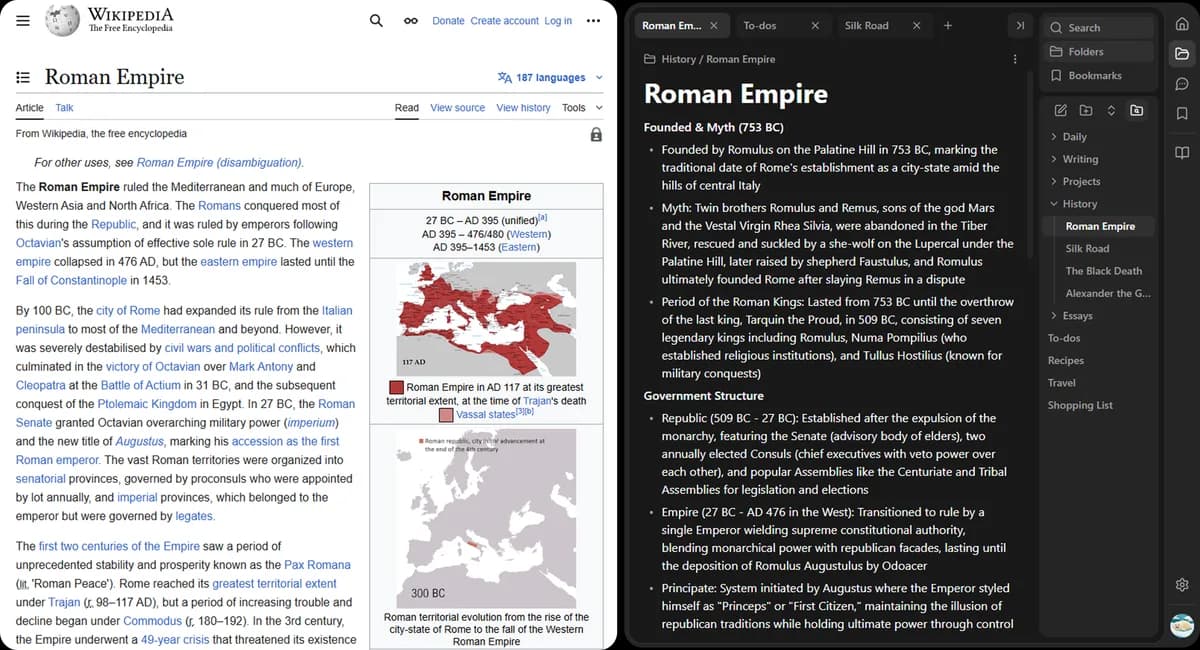Click the folder search icon in sidebar toolbar
This screenshot has width=1200, height=650.
point(1136,110)
